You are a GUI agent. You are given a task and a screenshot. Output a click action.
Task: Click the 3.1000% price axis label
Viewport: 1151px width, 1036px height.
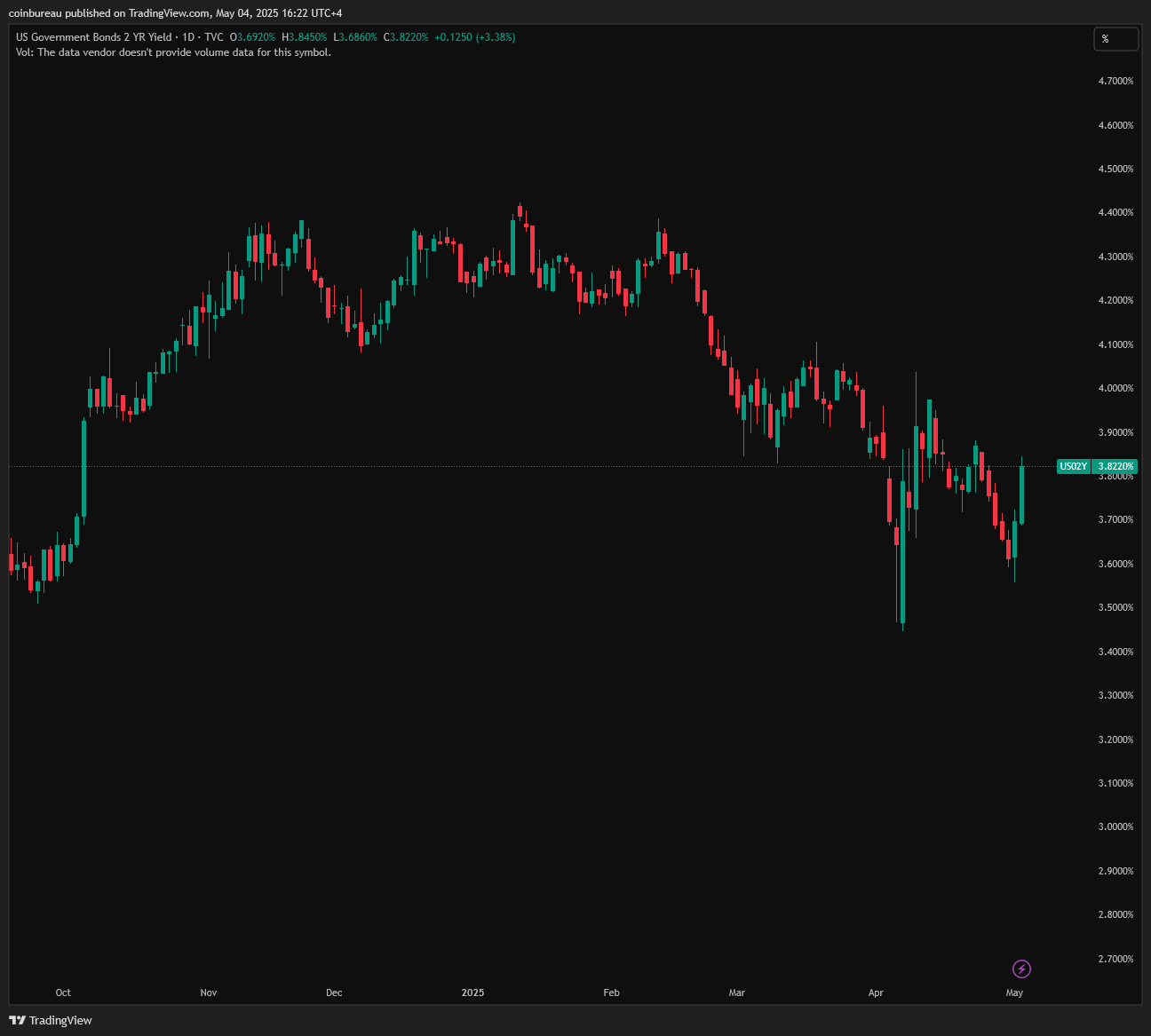[x=1115, y=783]
